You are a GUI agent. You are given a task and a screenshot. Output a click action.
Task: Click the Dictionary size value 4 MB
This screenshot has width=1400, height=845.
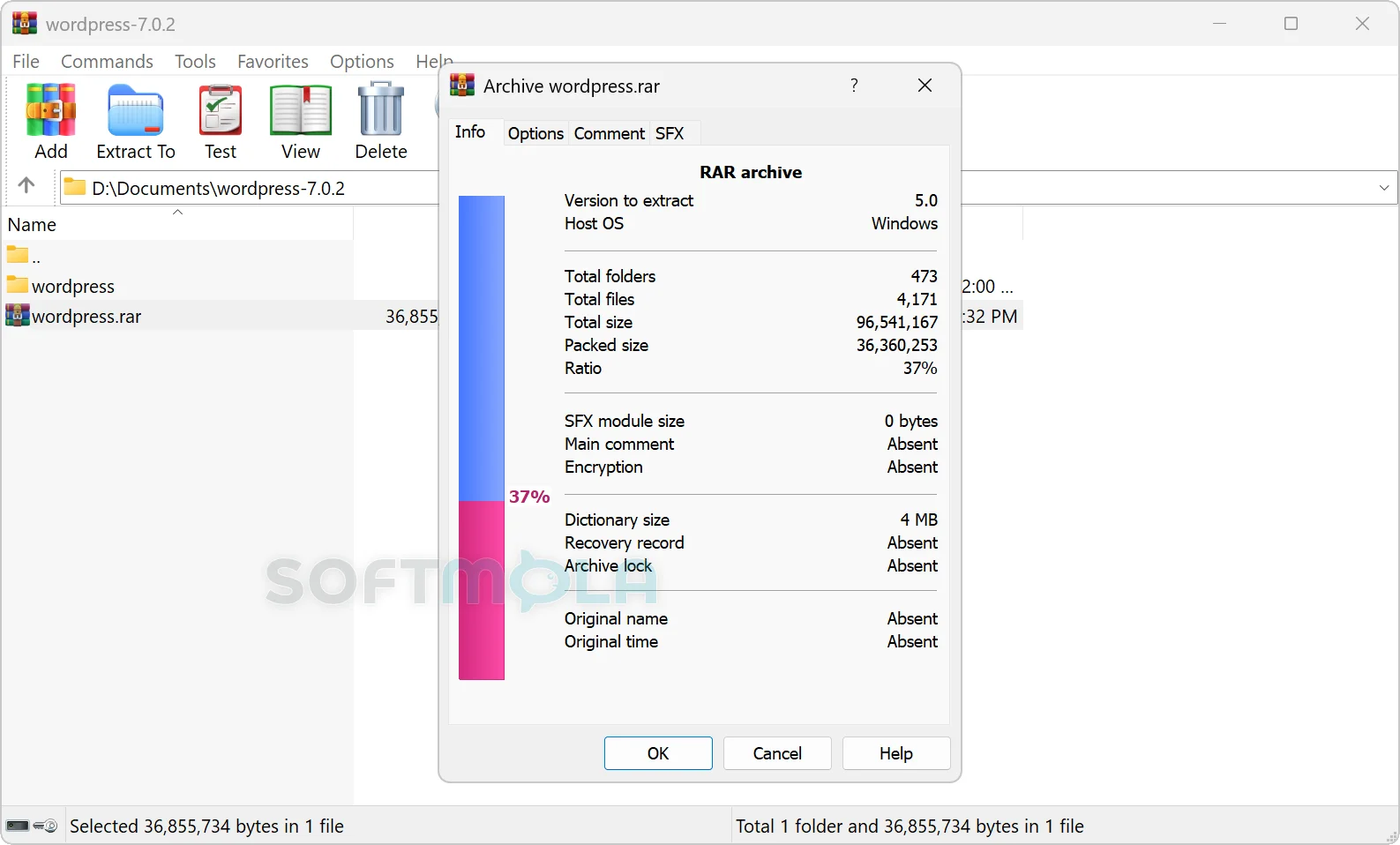(x=919, y=520)
